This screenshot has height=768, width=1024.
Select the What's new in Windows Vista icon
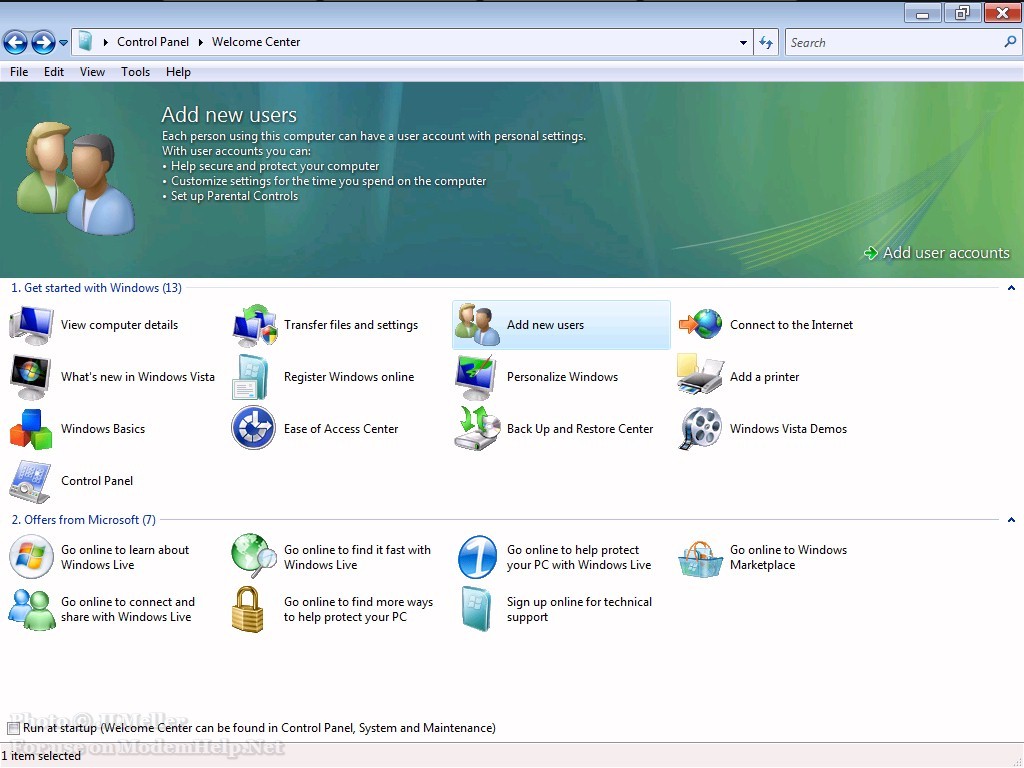[x=31, y=377]
